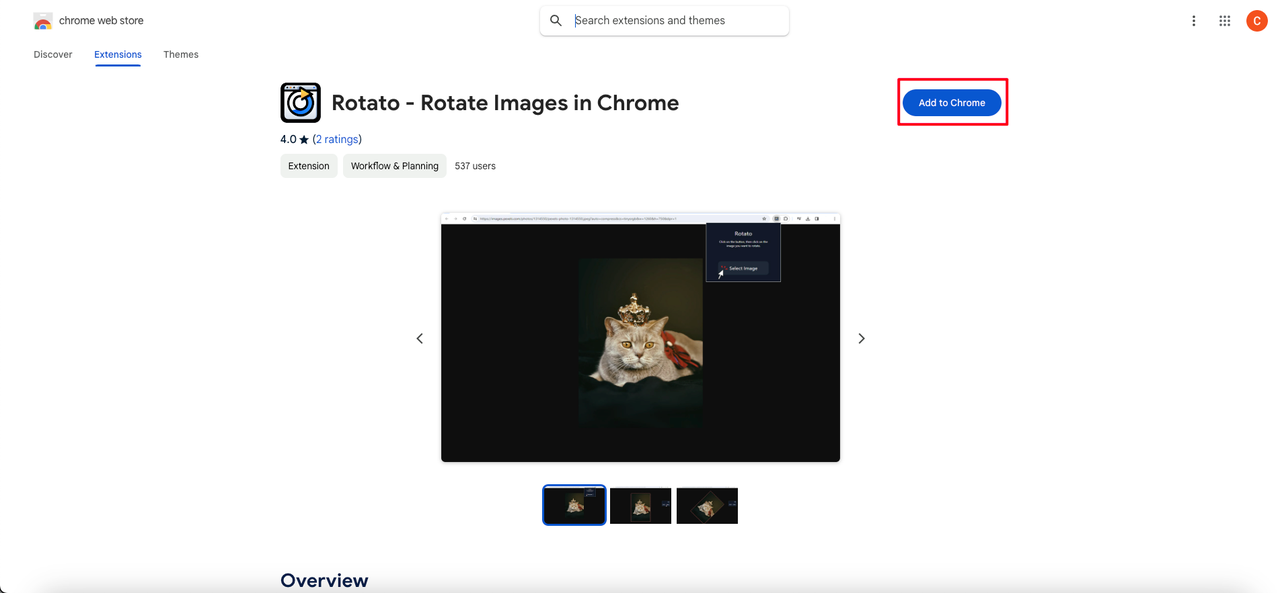Viewport: 1280px width, 593px height.
Task: Switch to the Discover tab
Action: (53, 54)
